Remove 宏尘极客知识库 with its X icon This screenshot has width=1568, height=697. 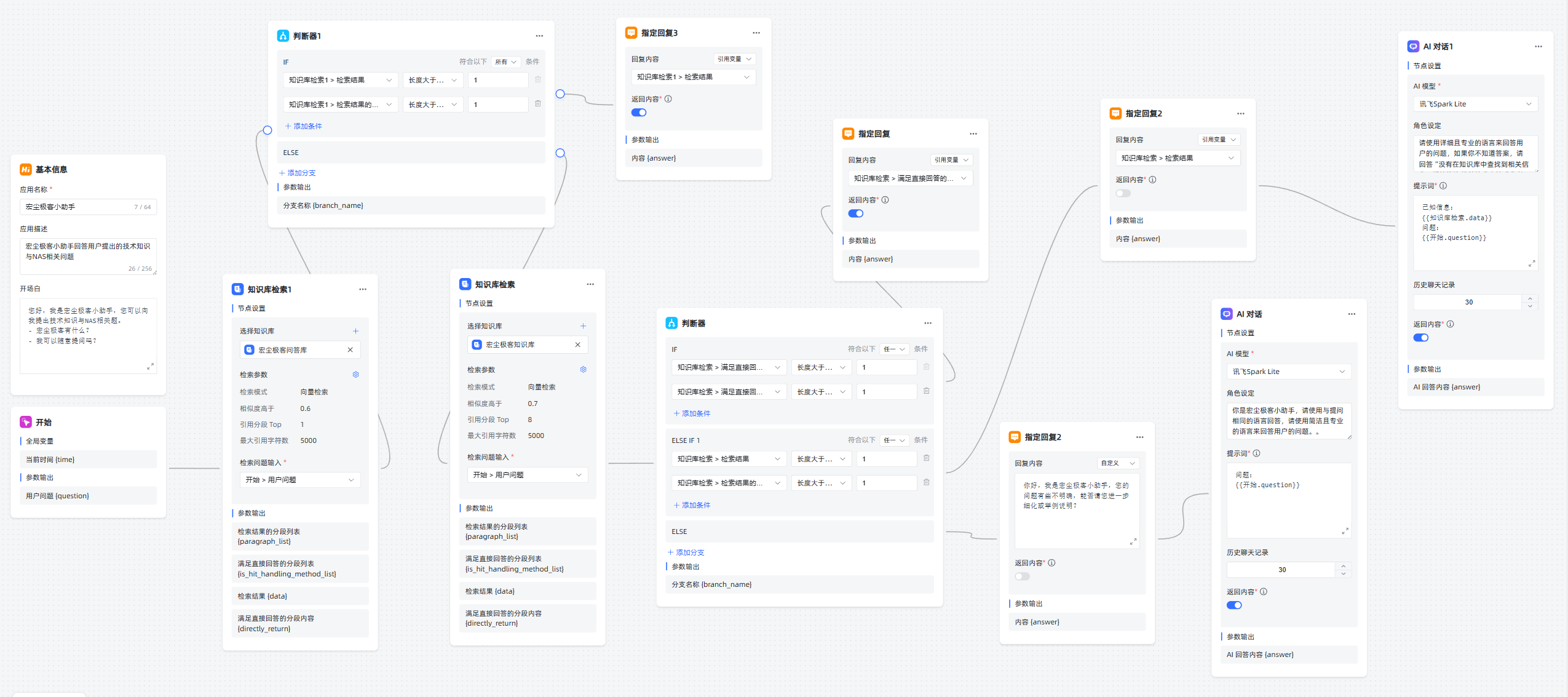[577, 345]
